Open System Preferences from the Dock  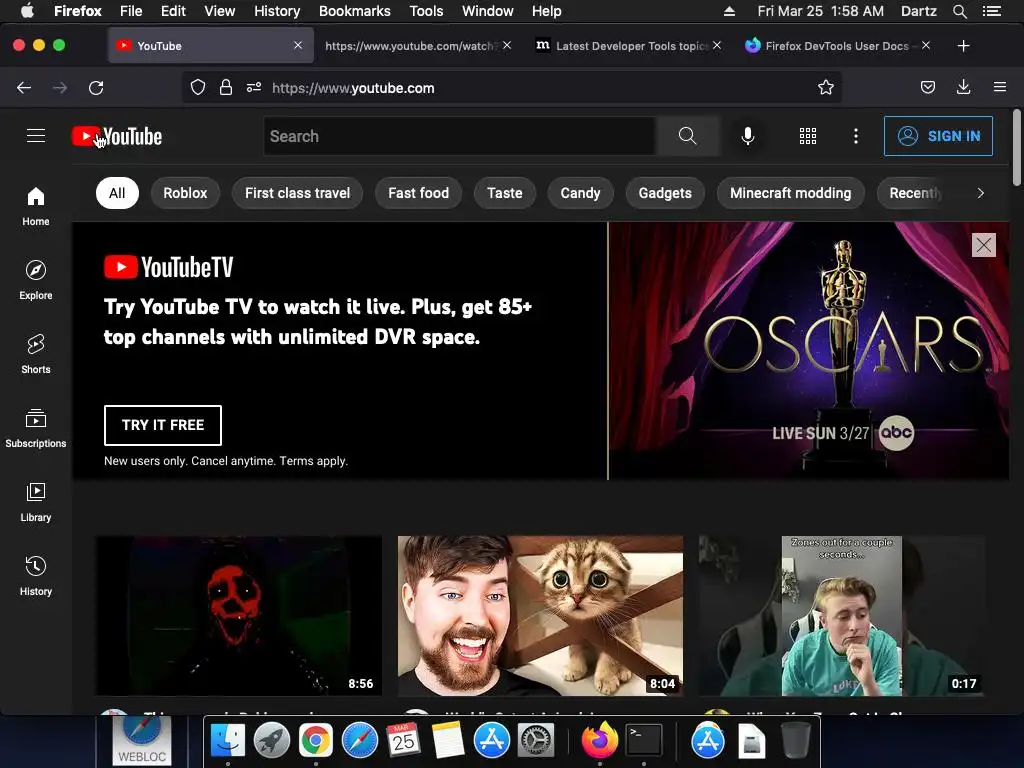[536, 741]
